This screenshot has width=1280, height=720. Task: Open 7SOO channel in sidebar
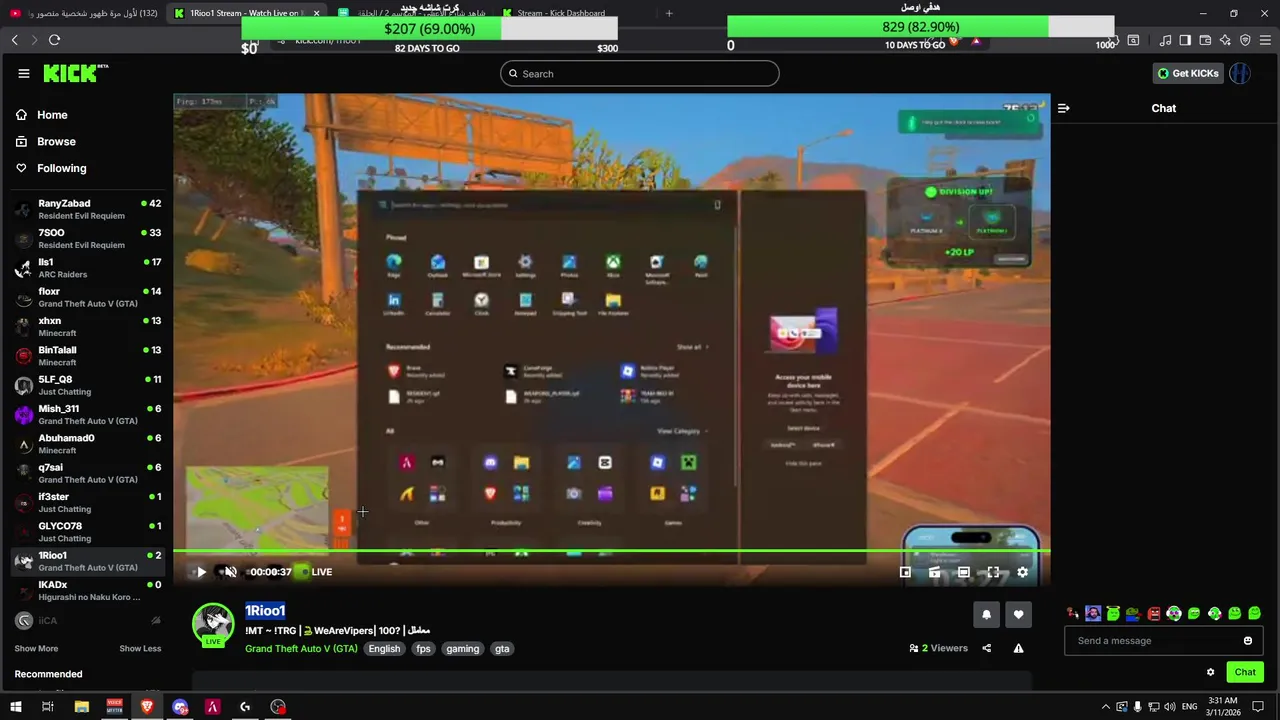click(x=88, y=238)
